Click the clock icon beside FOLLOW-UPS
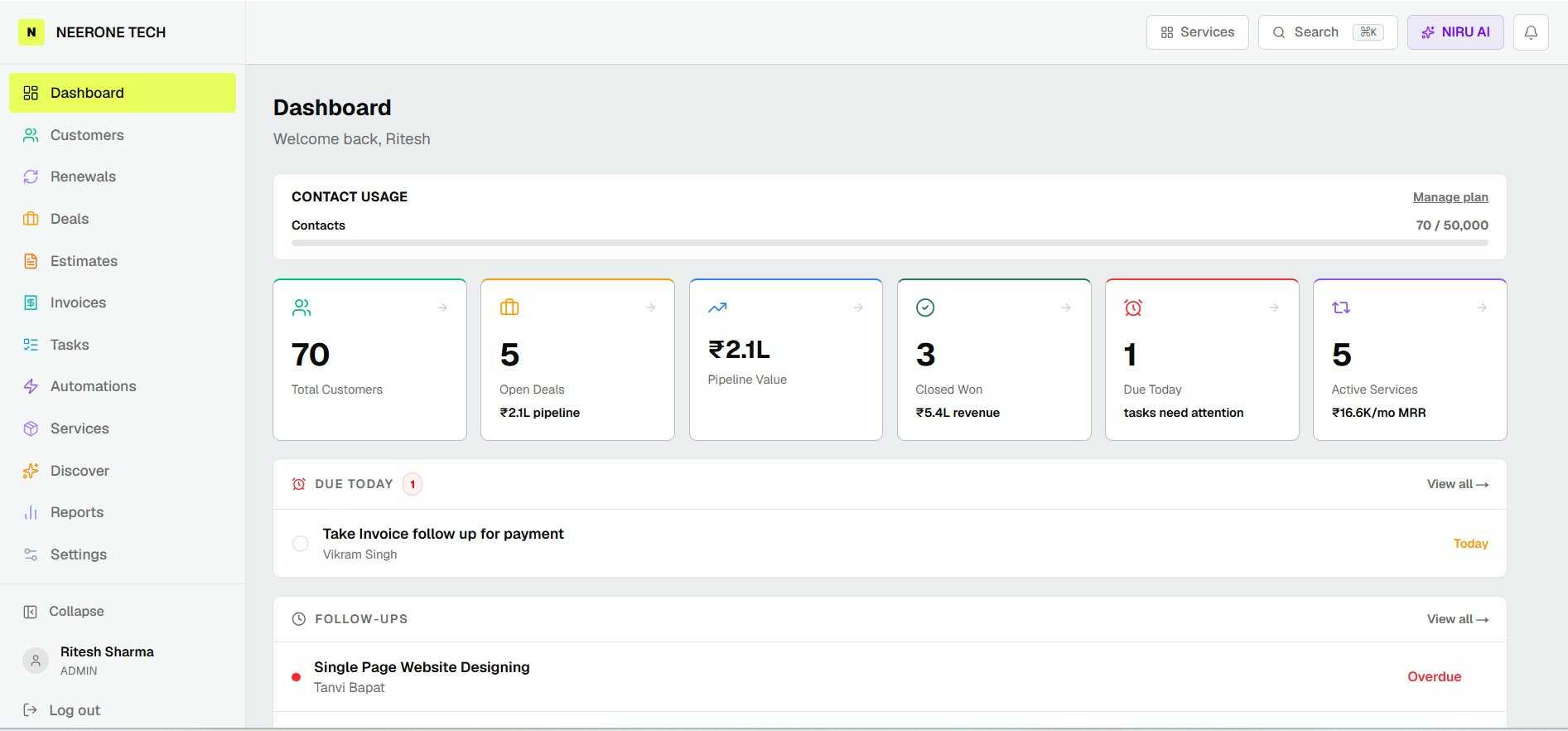The image size is (1568, 731). pyautogui.click(x=299, y=619)
